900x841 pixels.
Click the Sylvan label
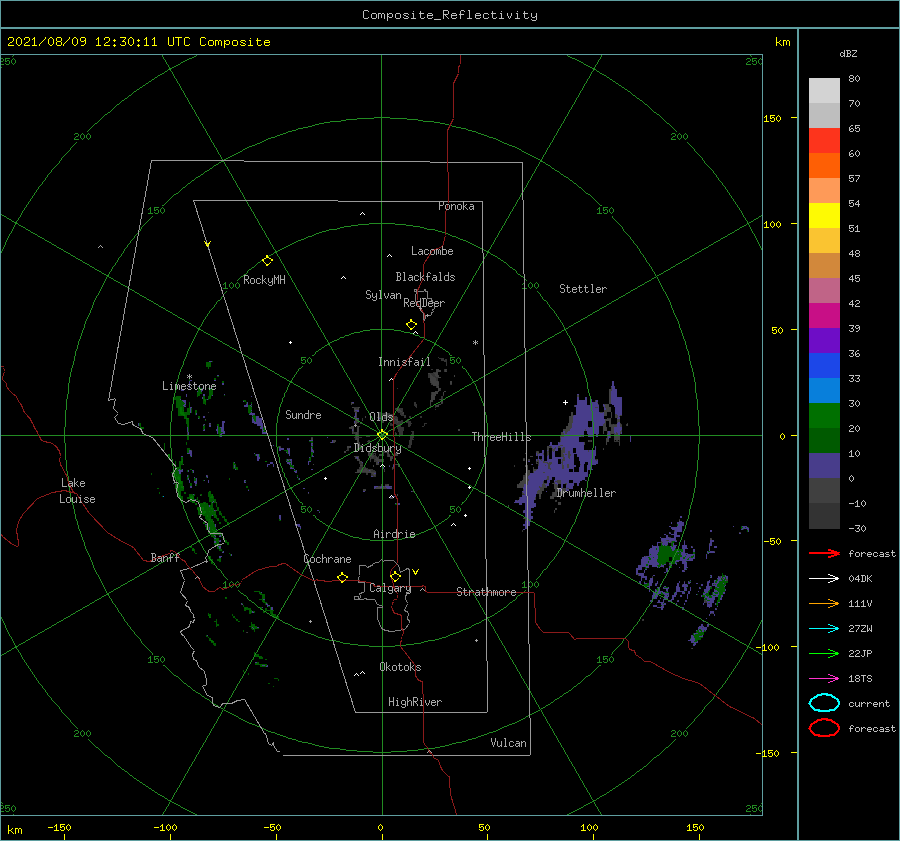point(383,295)
